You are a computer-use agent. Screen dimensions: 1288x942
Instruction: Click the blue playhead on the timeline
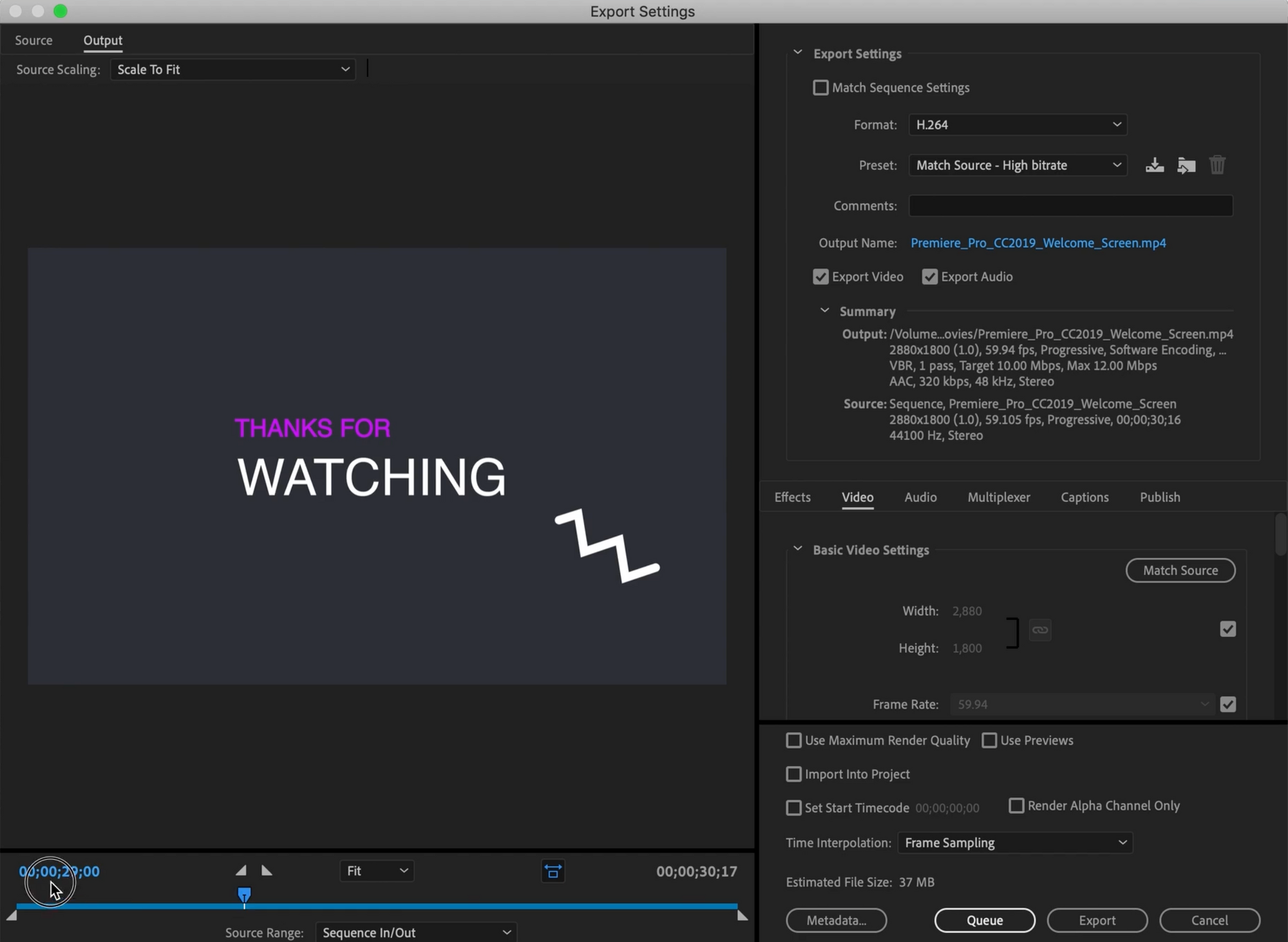click(244, 895)
